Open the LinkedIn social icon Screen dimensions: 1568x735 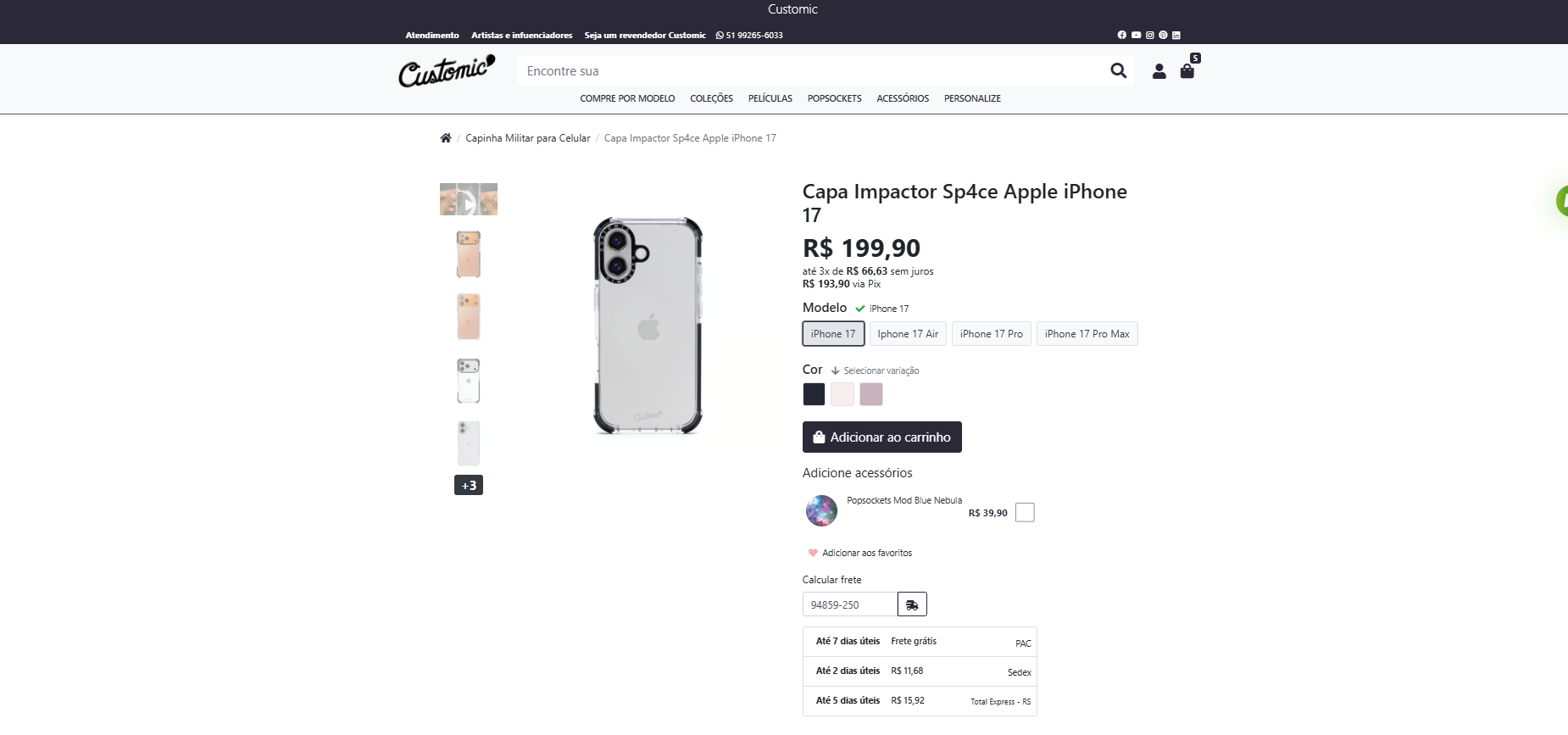[1176, 36]
